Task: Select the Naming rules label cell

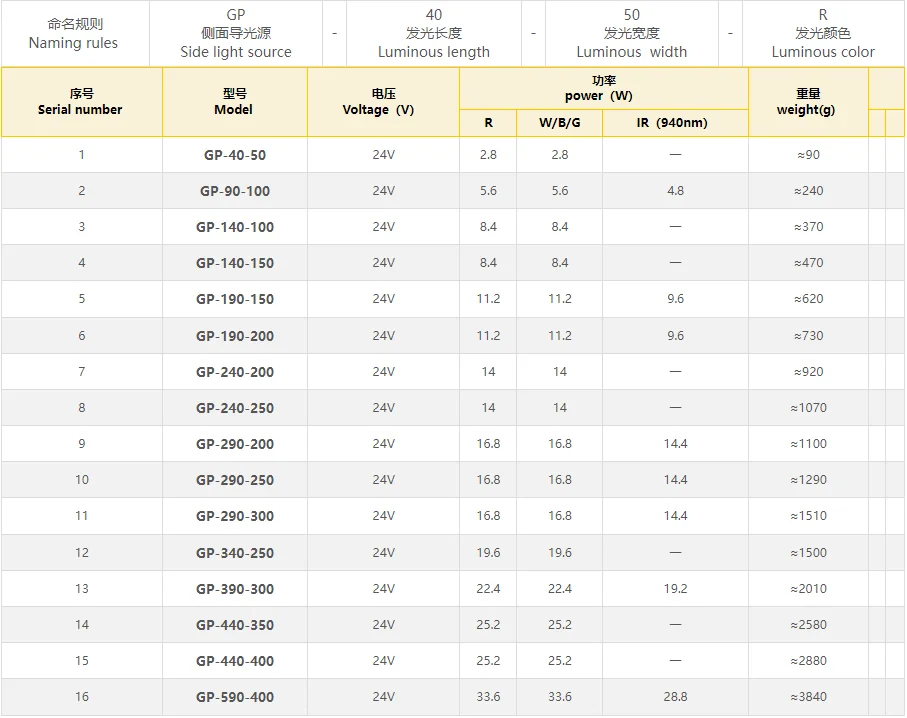Action: pyautogui.click(x=74, y=34)
